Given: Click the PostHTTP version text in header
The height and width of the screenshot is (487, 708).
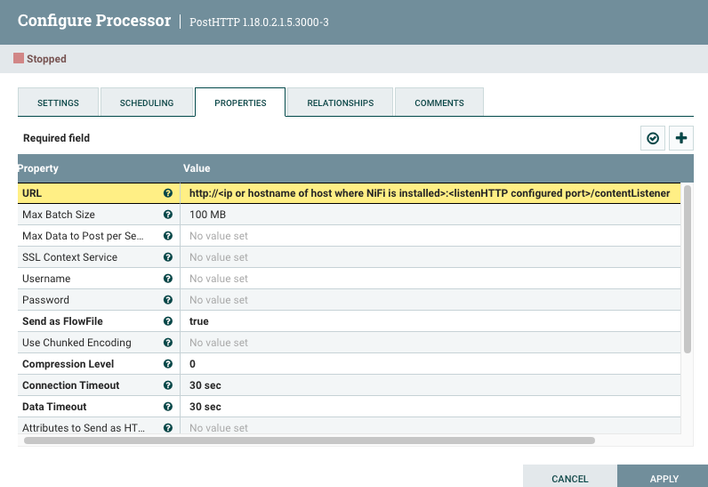Looking at the screenshot, I should [259, 22].
